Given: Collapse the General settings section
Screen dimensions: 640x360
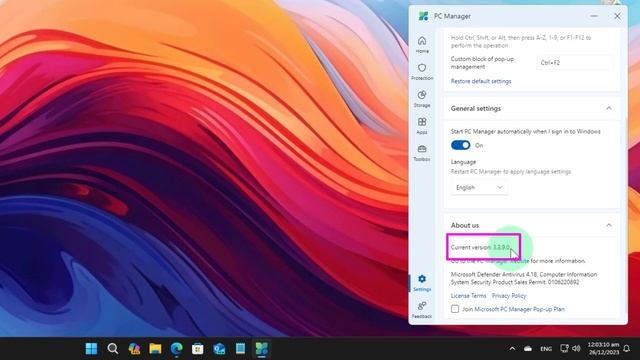Looking at the screenshot, I should click(609, 108).
